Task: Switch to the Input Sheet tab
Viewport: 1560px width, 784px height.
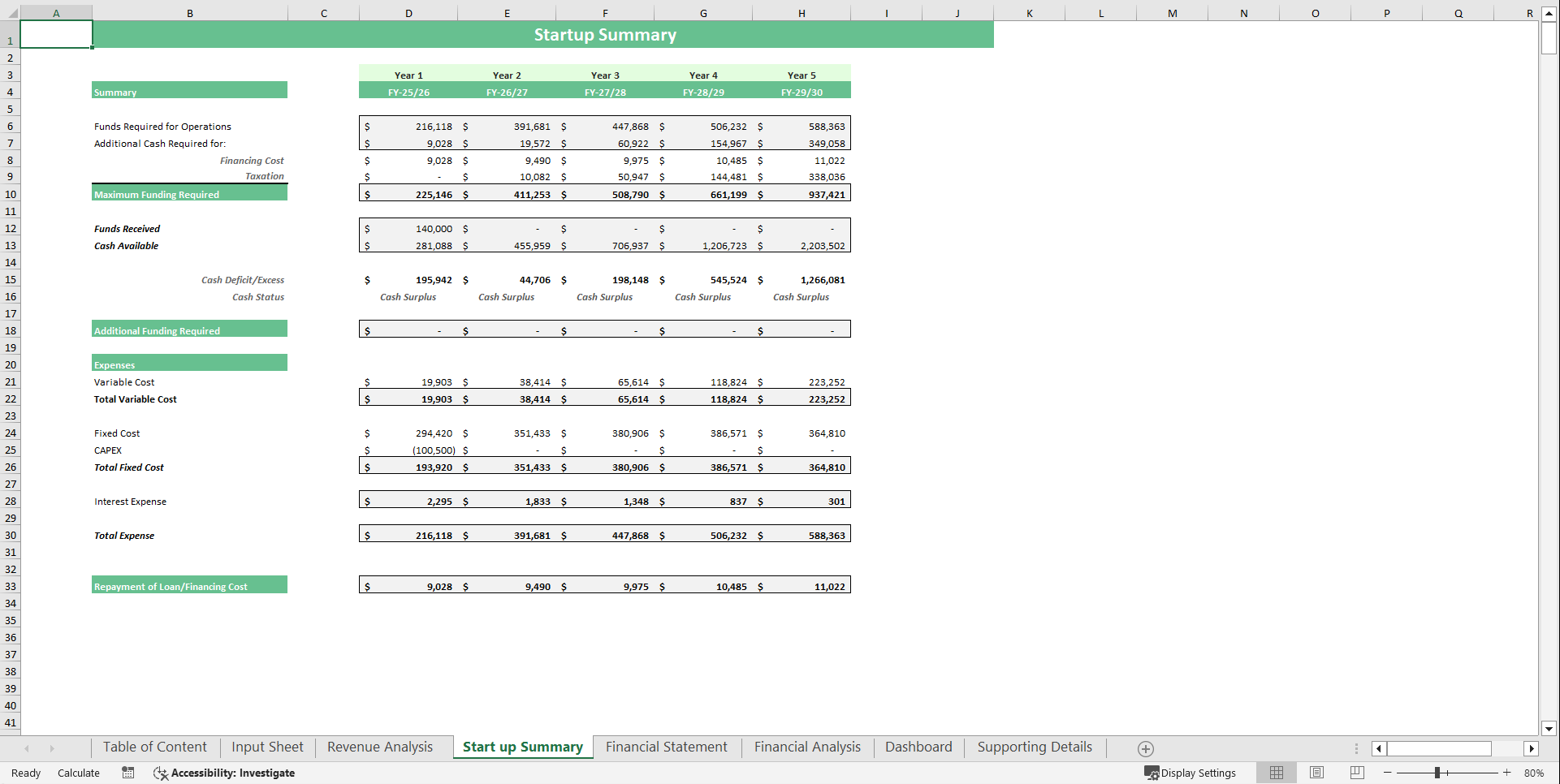Action: coord(267,747)
